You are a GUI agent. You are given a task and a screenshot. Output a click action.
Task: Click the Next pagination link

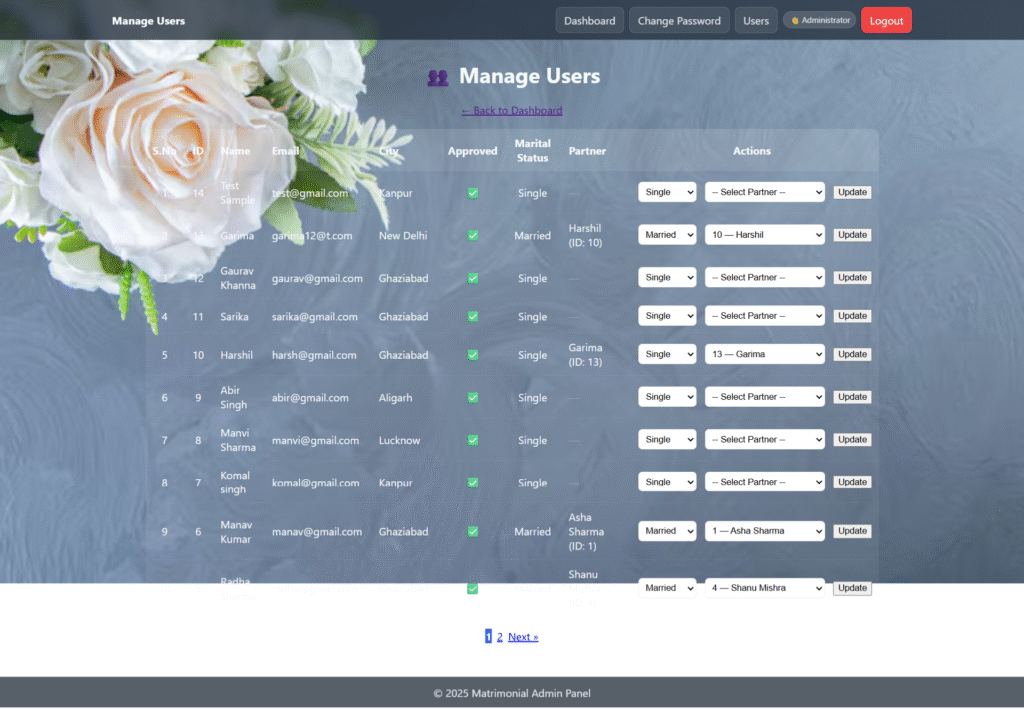[x=522, y=636]
